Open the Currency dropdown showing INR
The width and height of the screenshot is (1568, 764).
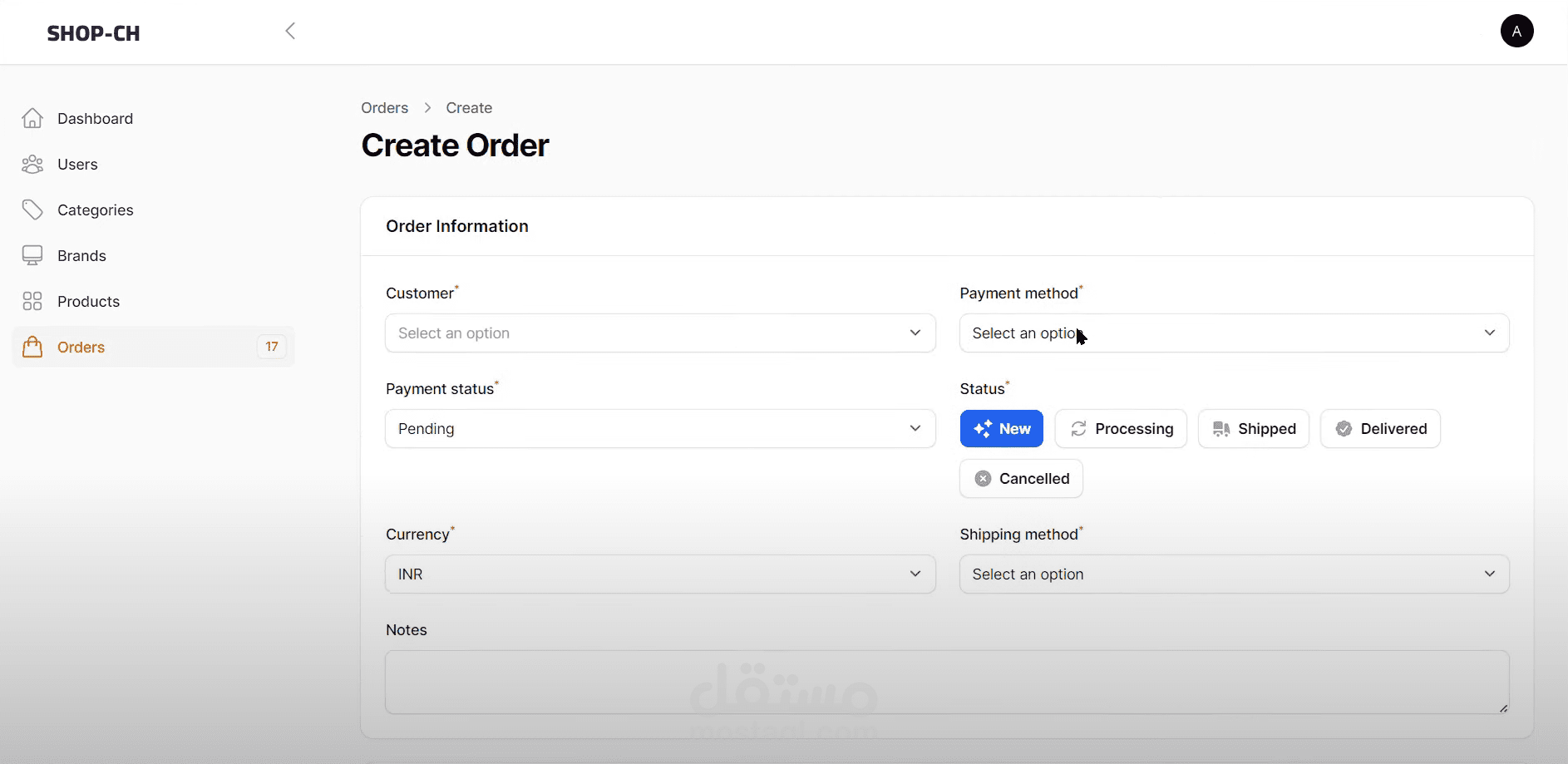click(x=660, y=574)
